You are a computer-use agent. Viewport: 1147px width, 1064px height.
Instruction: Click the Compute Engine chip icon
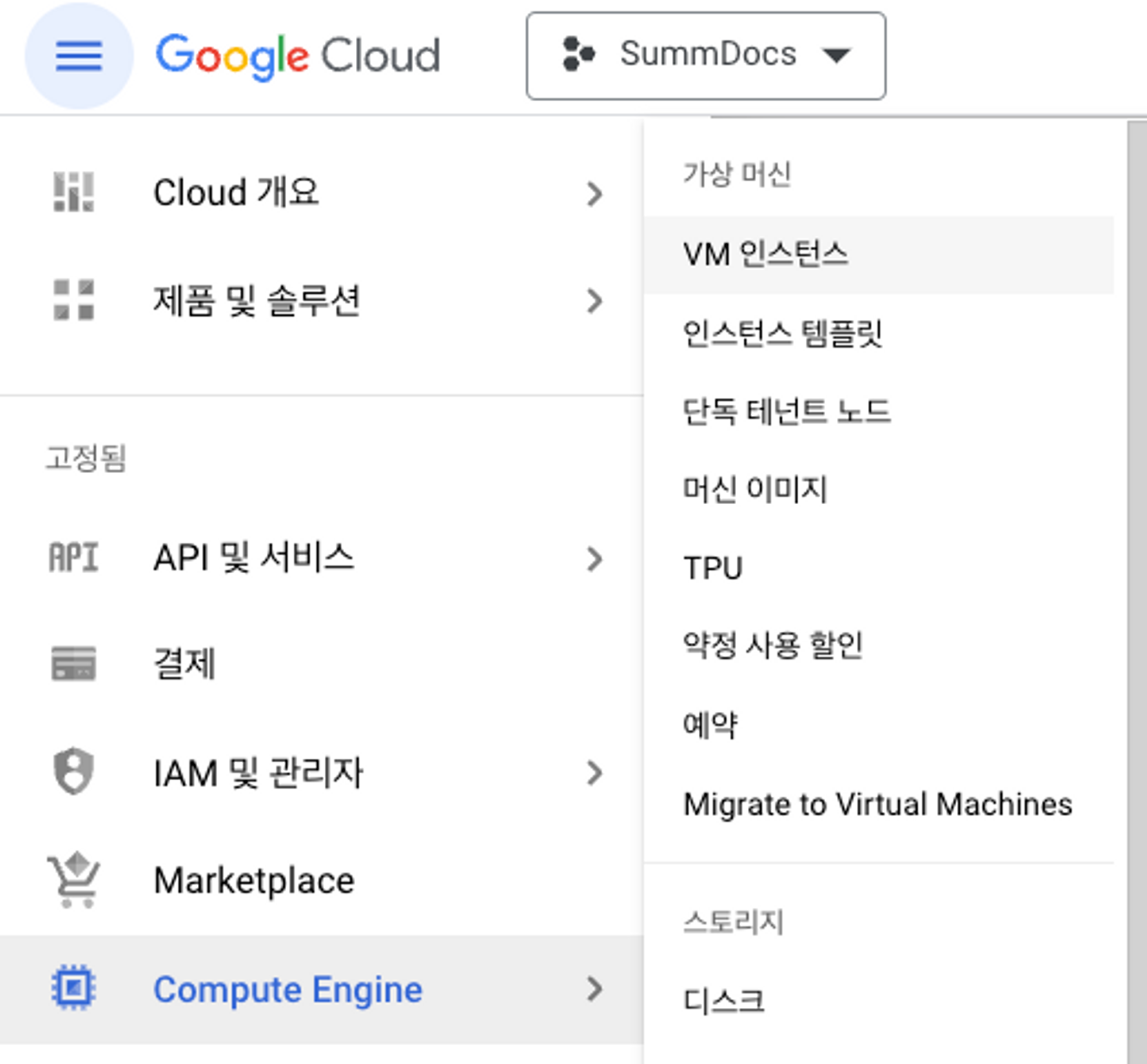click(73, 988)
